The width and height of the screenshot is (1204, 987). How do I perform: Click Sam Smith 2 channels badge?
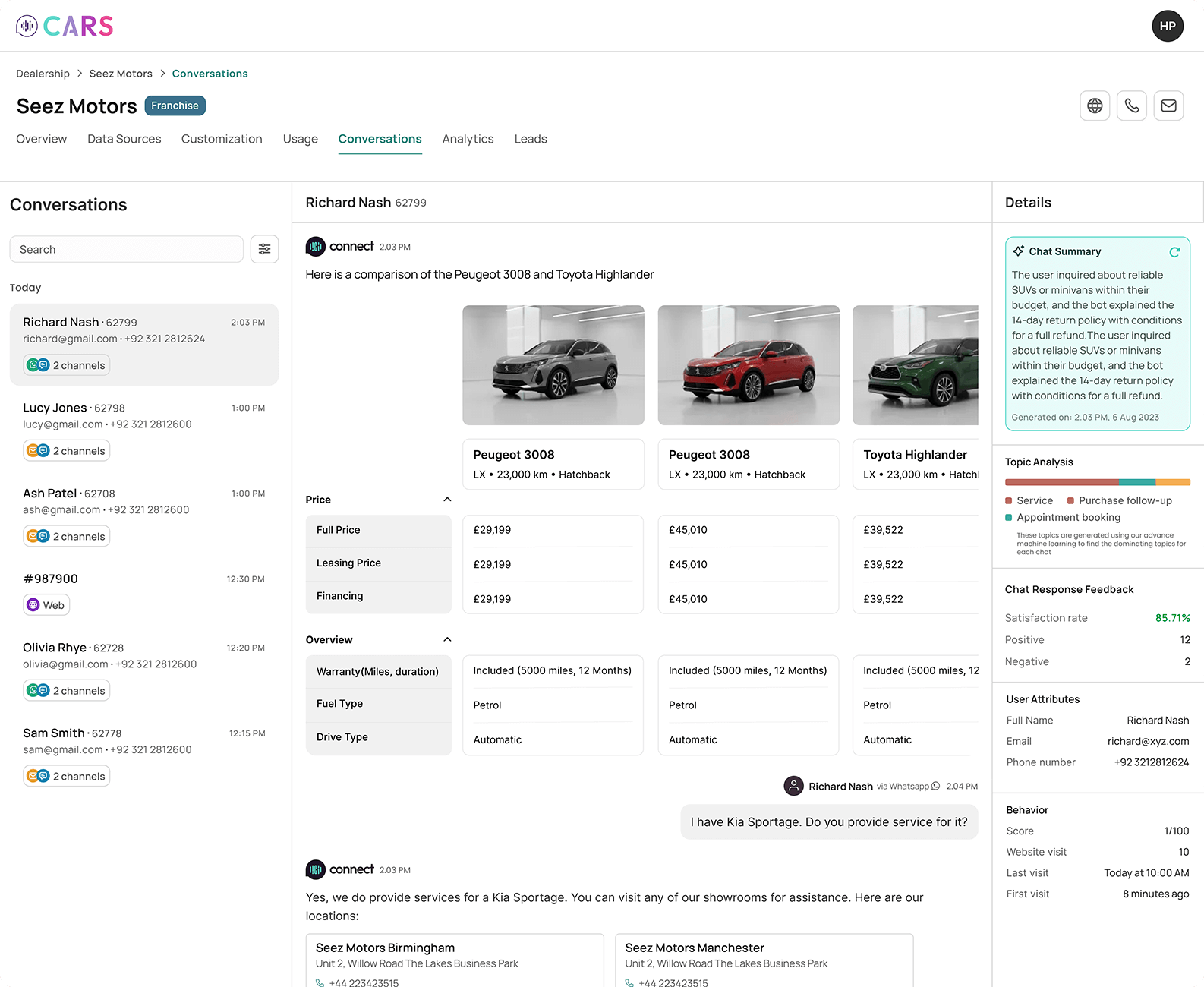(67, 776)
